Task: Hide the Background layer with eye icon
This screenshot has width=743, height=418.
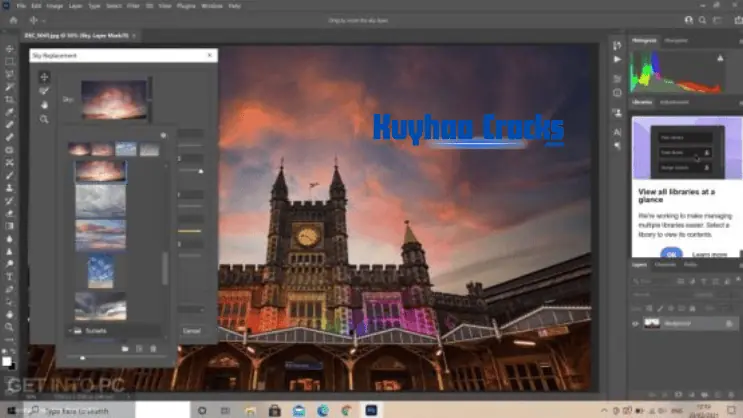Action: click(x=636, y=323)
